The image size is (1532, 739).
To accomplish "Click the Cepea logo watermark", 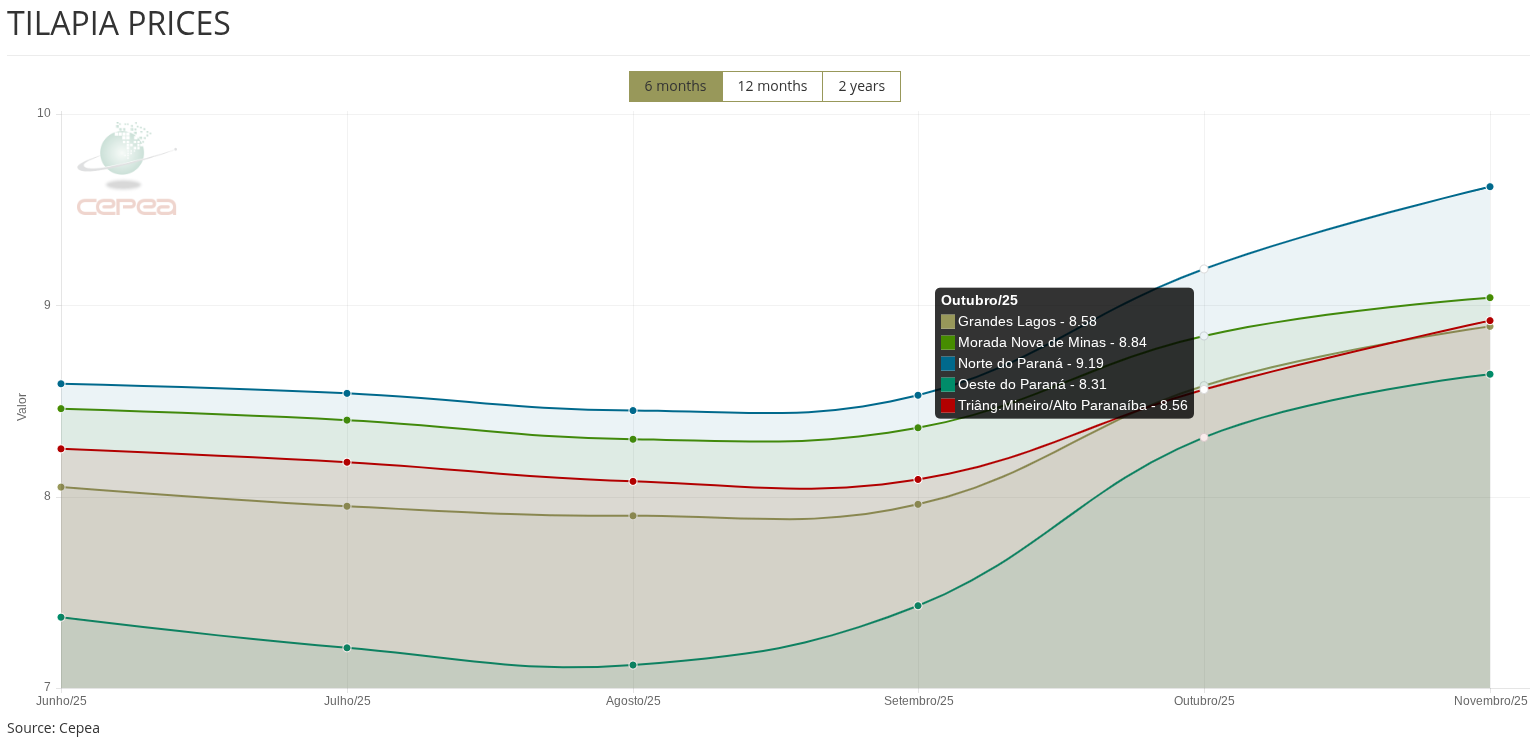I will point(127,170).
